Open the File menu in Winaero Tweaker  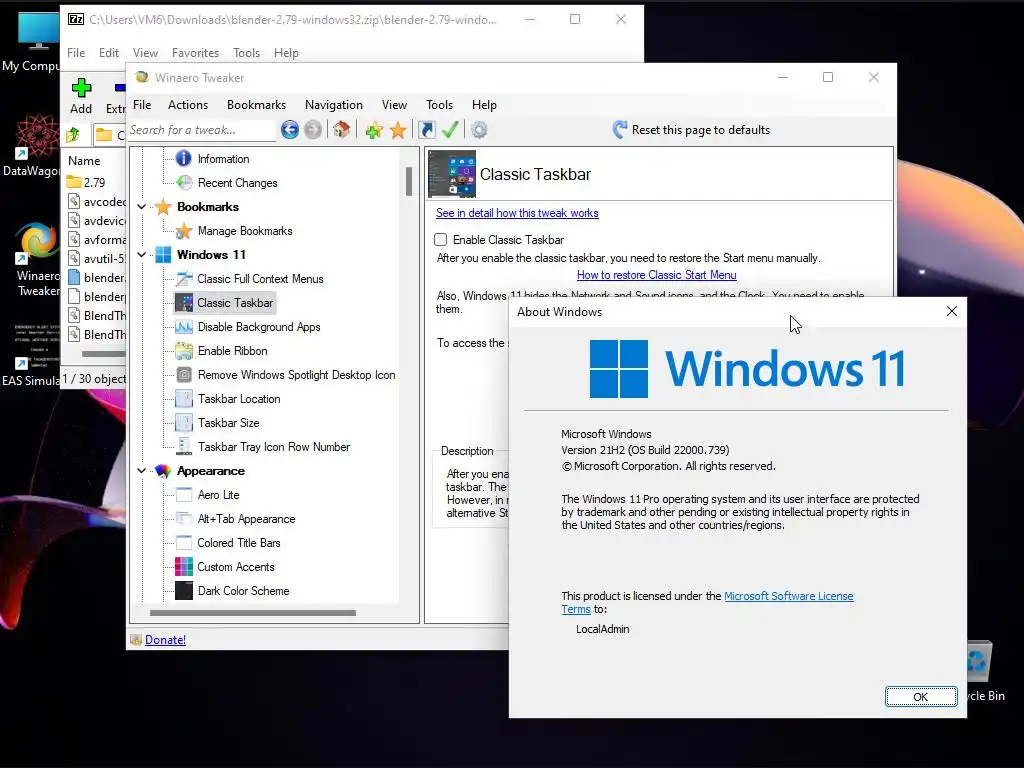click(x=142, y=105)
